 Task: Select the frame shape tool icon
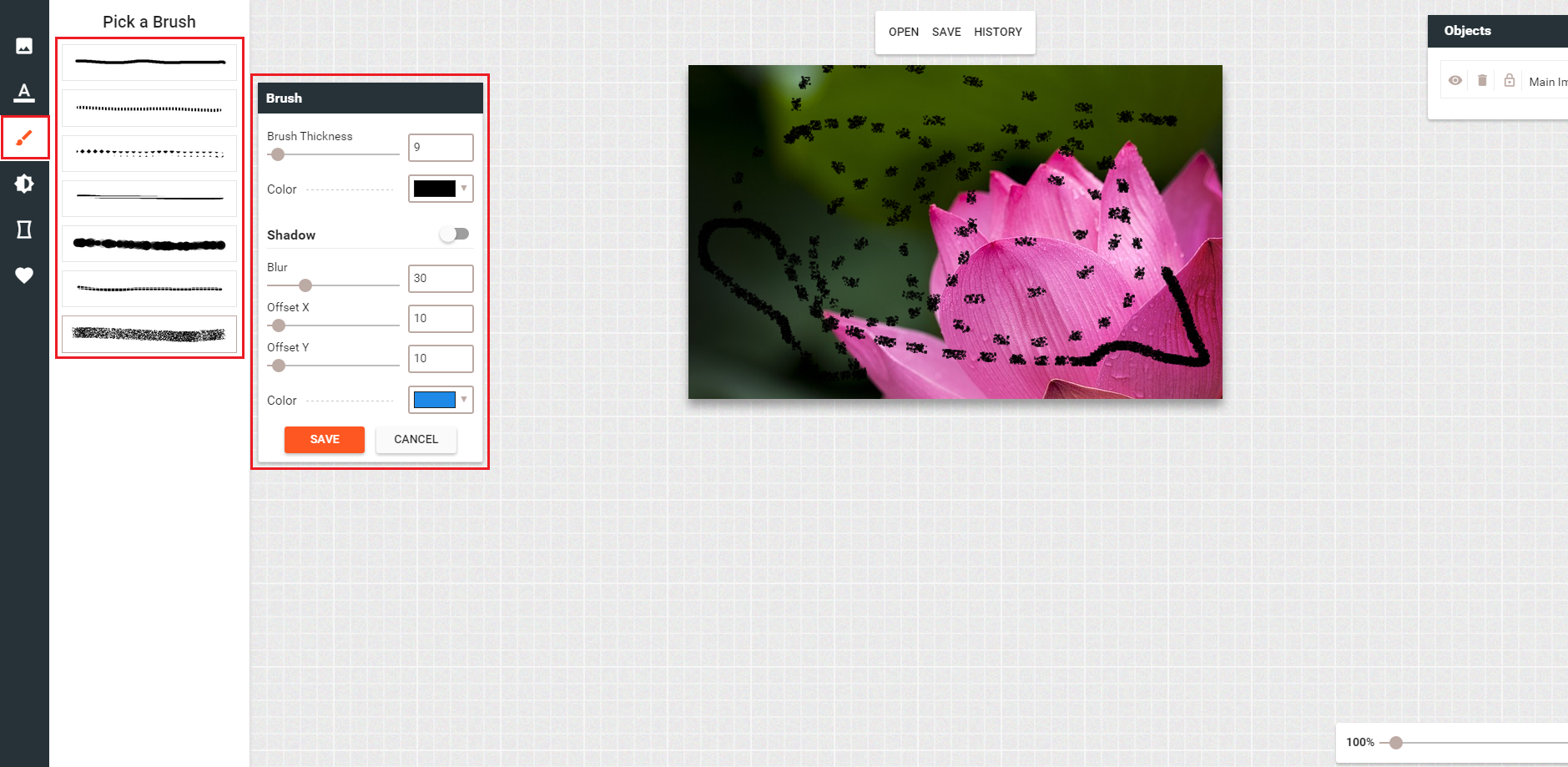click(x=24, y=230)
